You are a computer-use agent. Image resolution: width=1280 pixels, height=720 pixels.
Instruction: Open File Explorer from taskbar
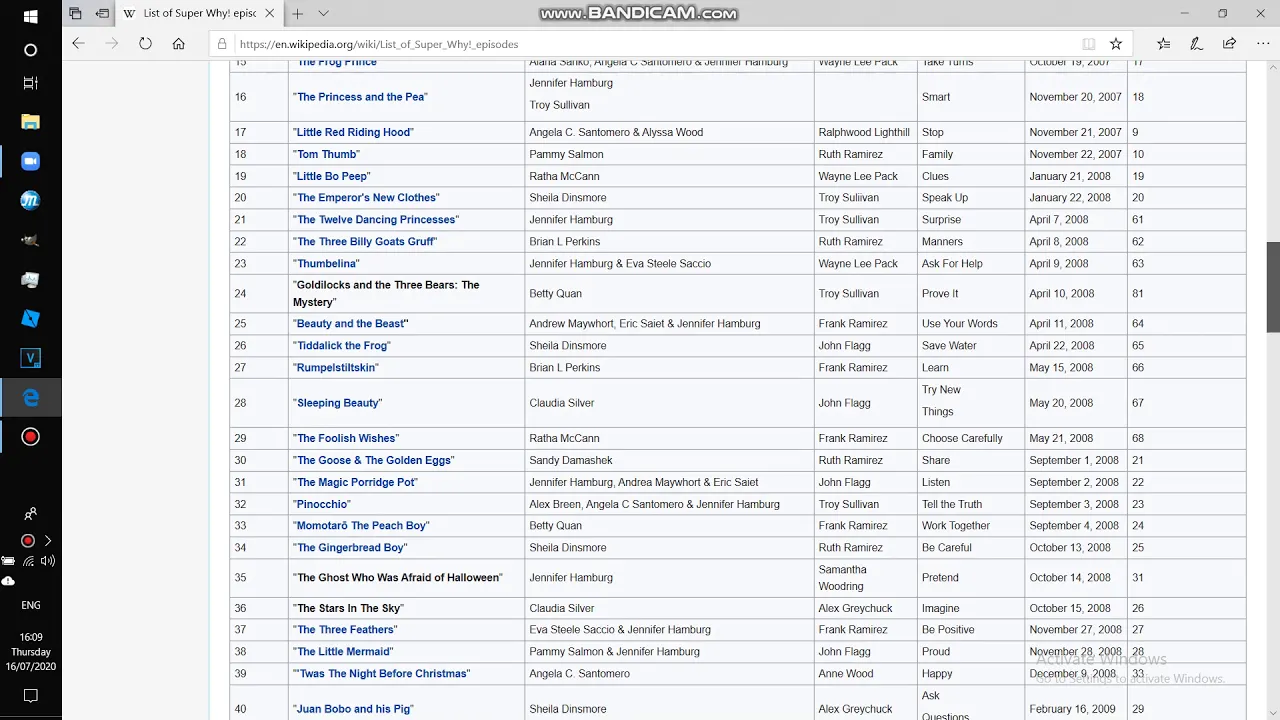click(30, 122)
